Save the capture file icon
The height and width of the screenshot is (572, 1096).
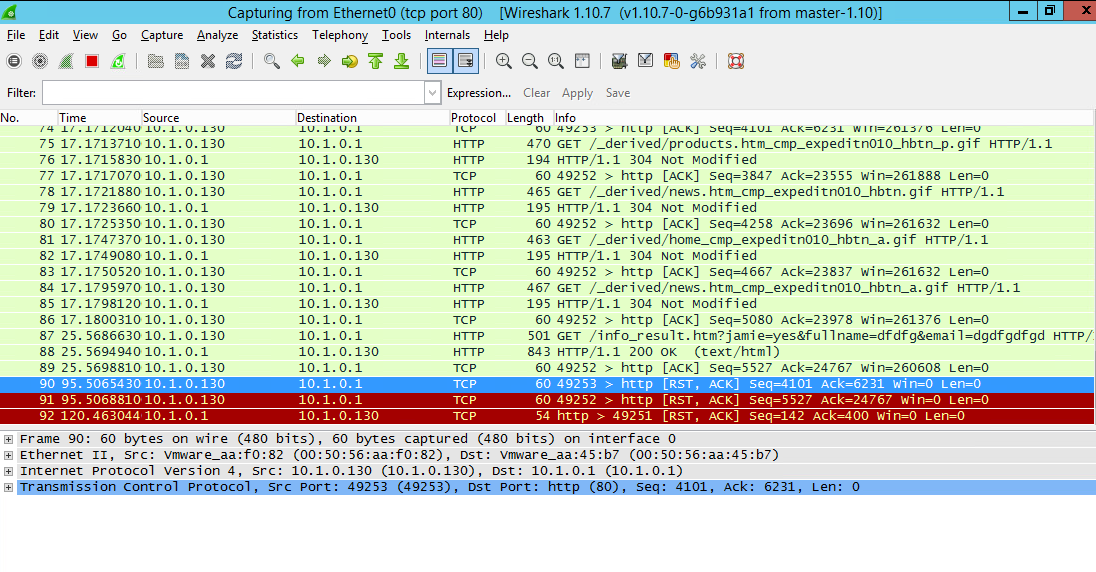(x=182, y=62)
